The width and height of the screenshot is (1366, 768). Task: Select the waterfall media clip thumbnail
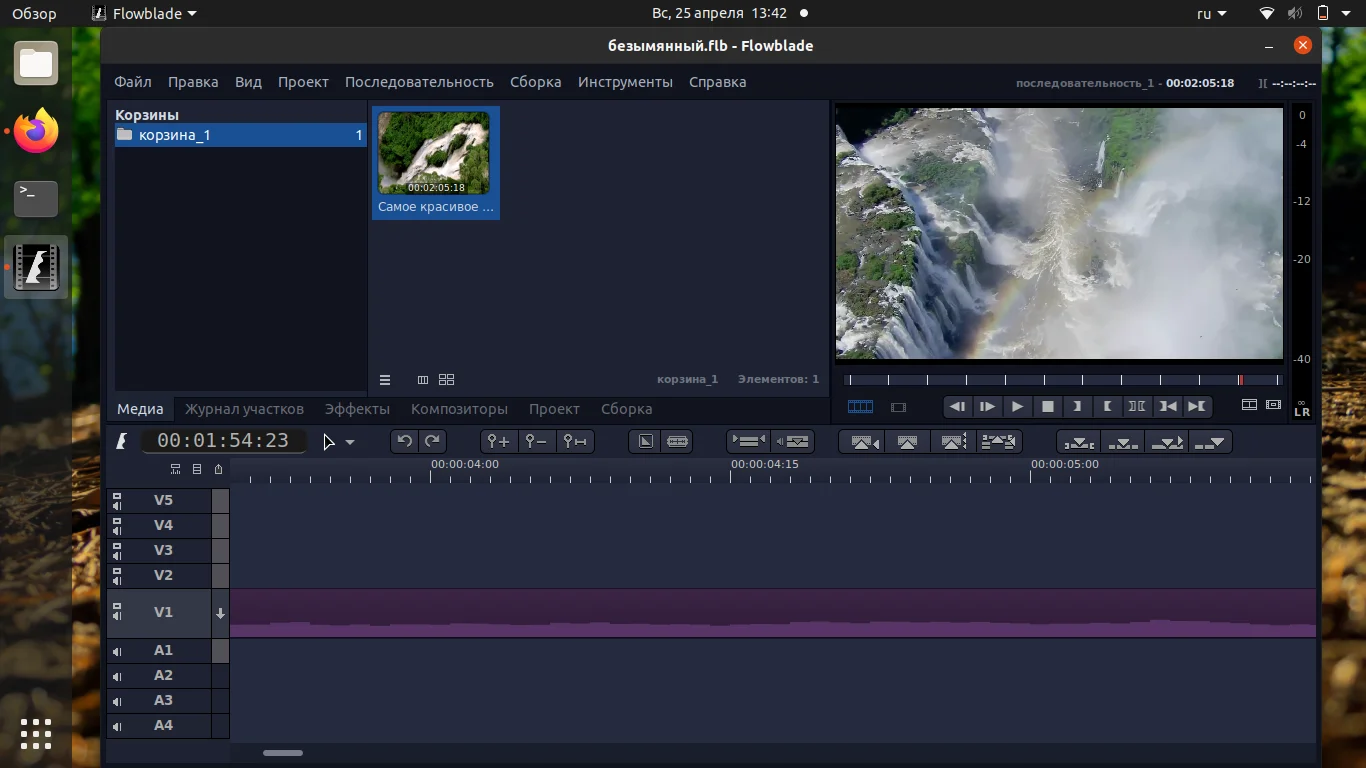click(x=434, y=153)
